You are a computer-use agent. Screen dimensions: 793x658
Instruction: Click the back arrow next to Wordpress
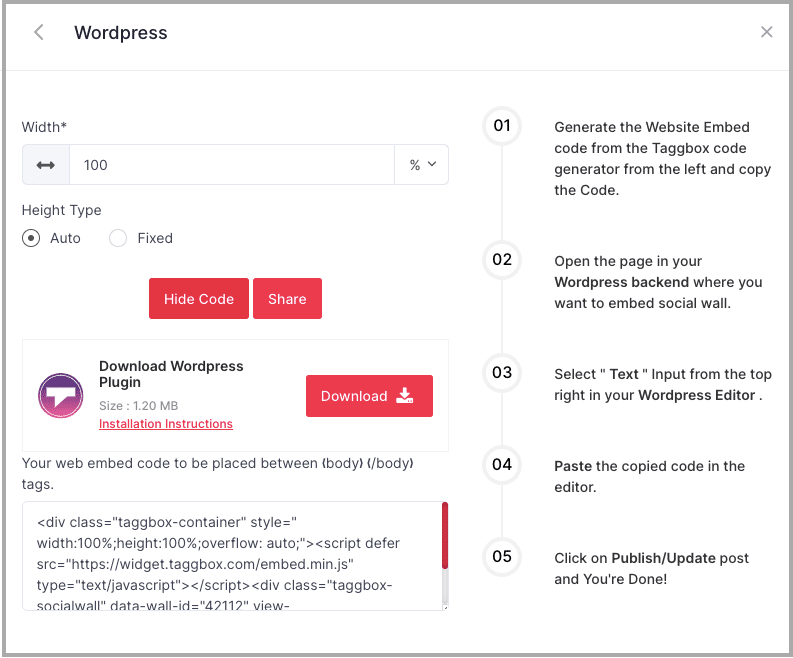tap(39, 33)
